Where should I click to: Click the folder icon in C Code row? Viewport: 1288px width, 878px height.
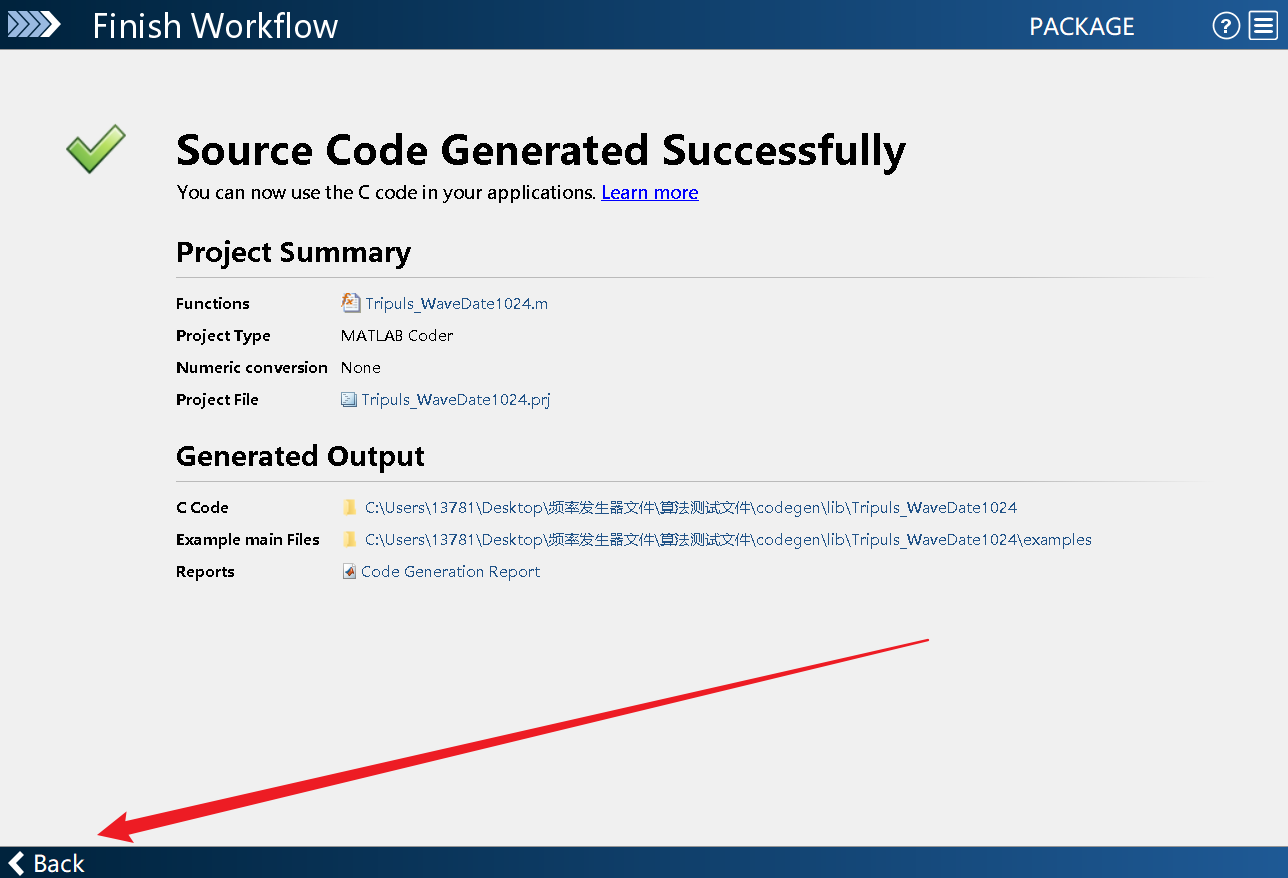click(x=349, y=507)
